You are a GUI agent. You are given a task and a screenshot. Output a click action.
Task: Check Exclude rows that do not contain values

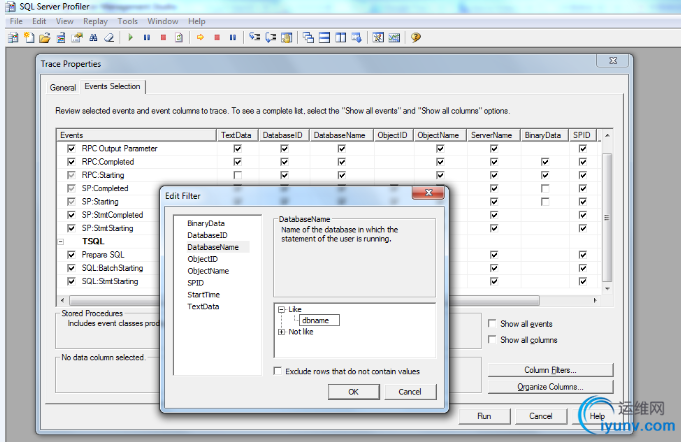coord(278,371)
